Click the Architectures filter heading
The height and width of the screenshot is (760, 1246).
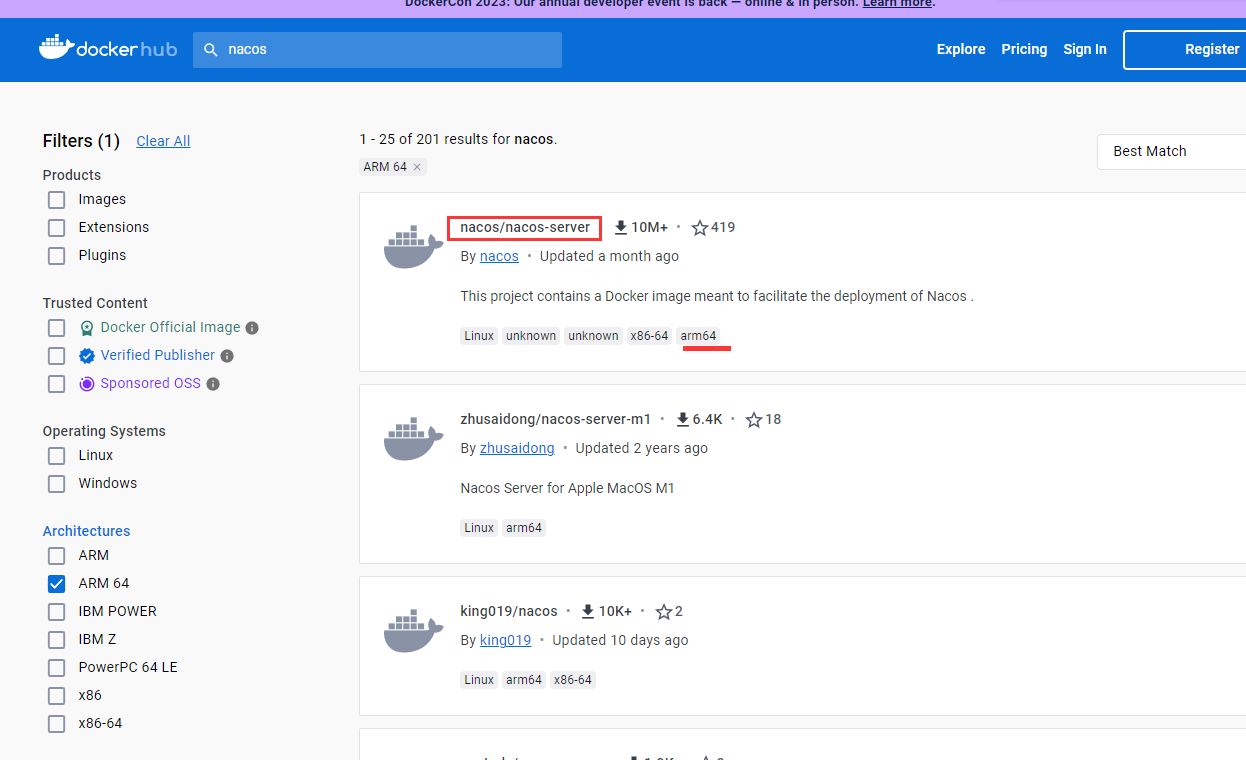[86, 531]
